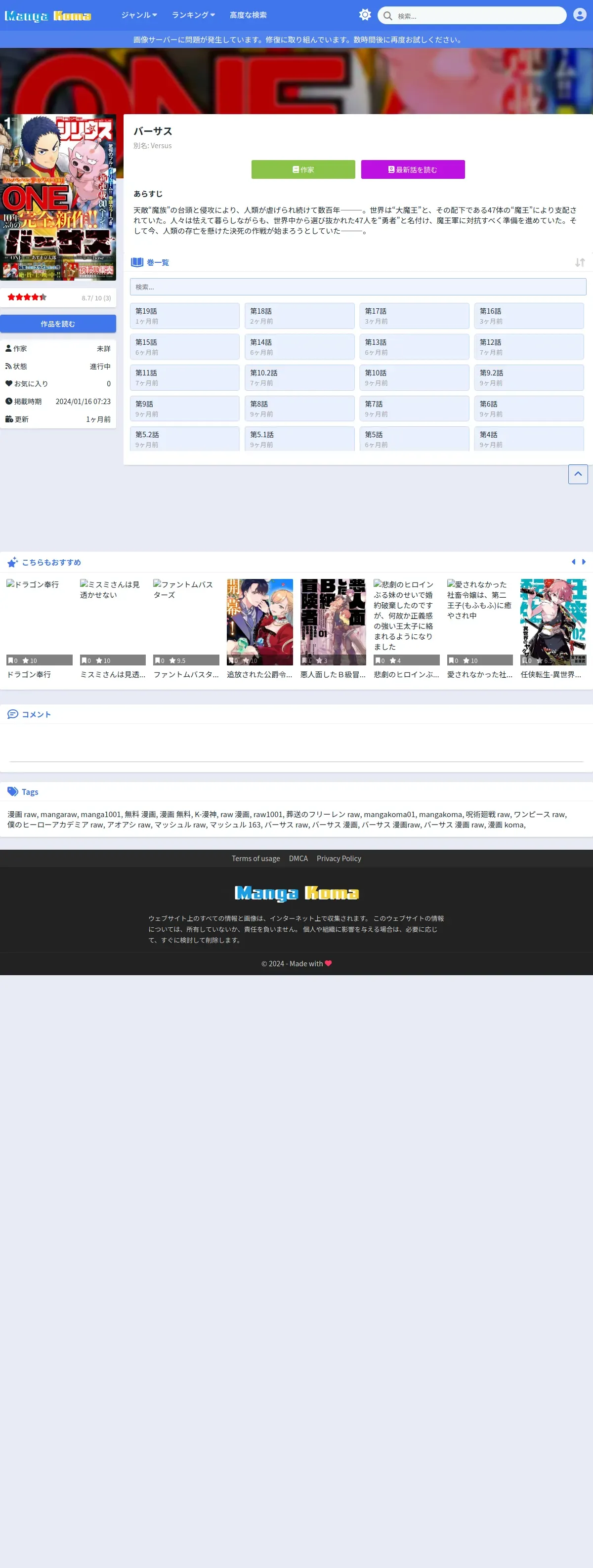Click the red star rating

[27, 297]
